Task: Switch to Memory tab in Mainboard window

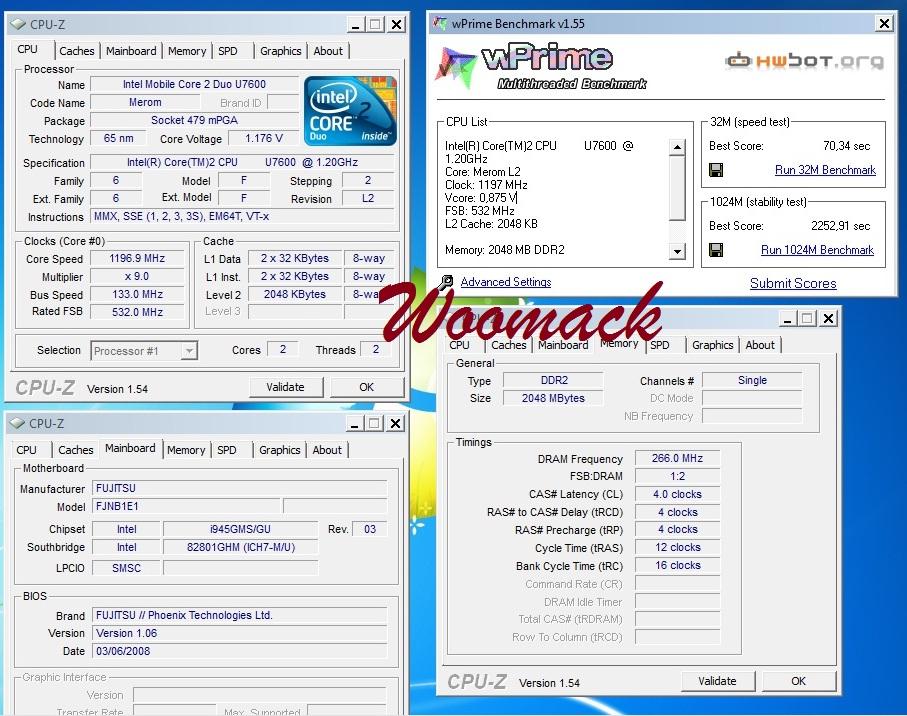Action: click(186, 450)
